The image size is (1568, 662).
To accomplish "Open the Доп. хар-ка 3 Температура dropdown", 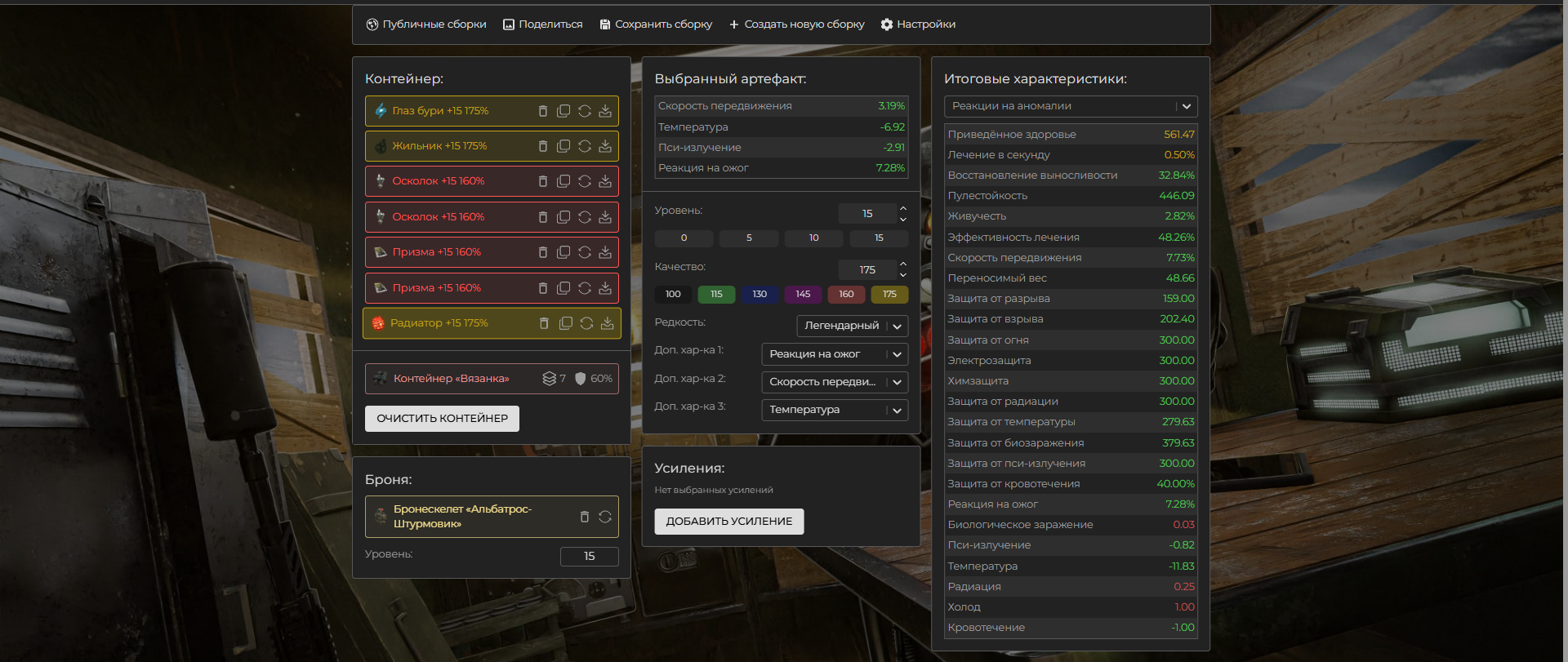I will click(834, 410).
